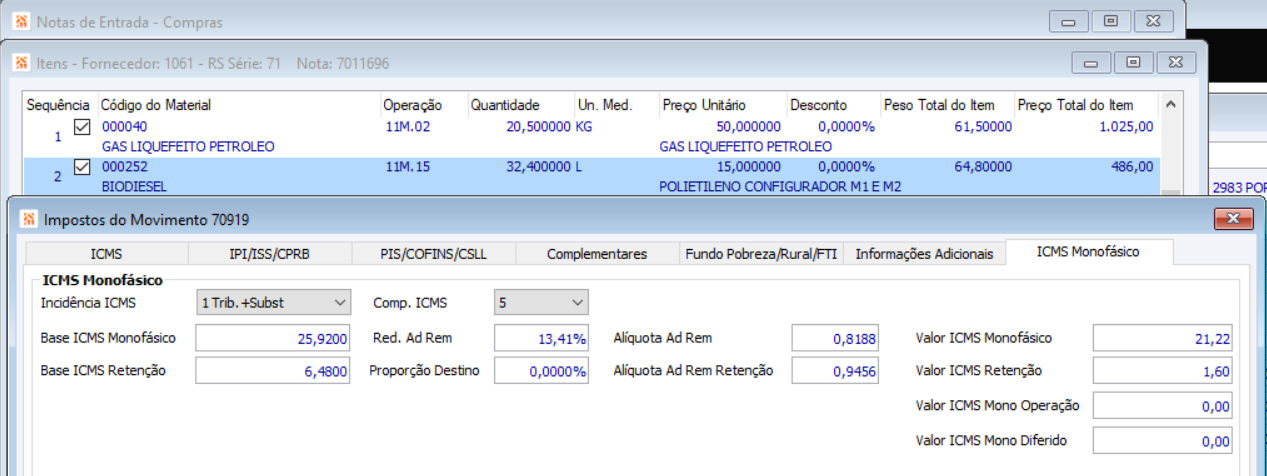Click the Notas de Entrada window app icon
This screenshot has height=476, width=1267.
click(21, 21)
